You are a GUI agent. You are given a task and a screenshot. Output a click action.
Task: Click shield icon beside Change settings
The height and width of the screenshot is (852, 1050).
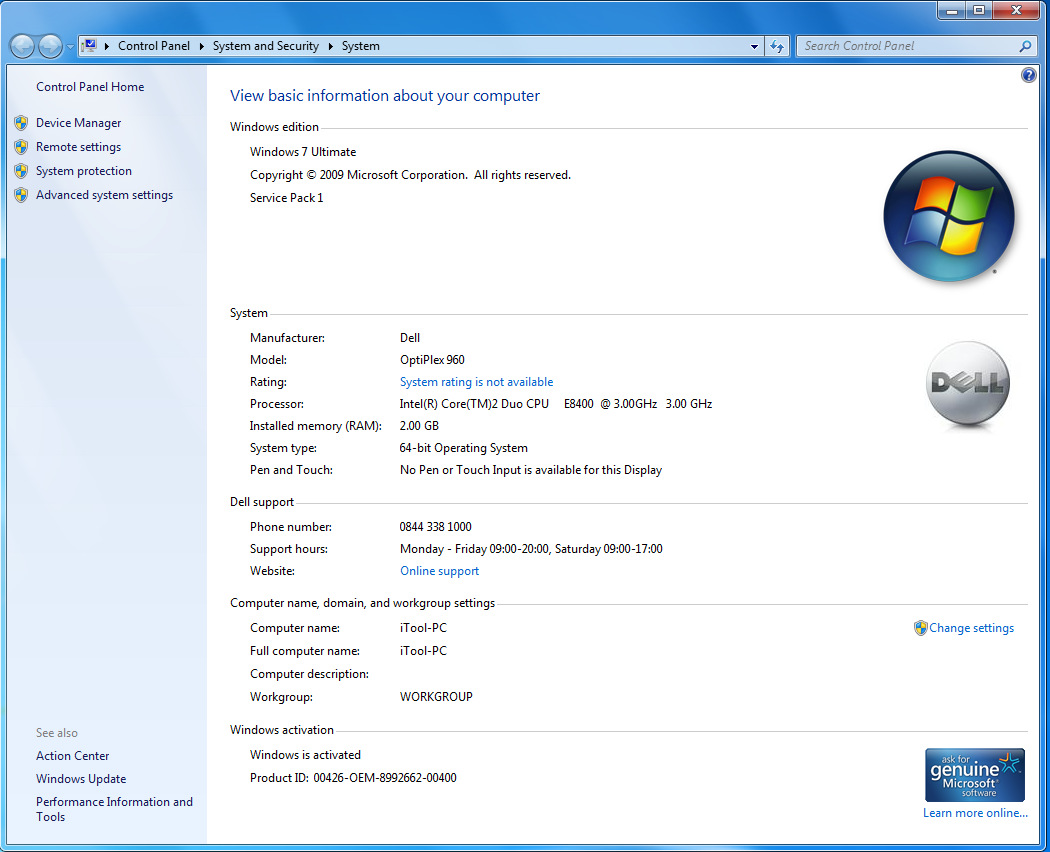921,628
